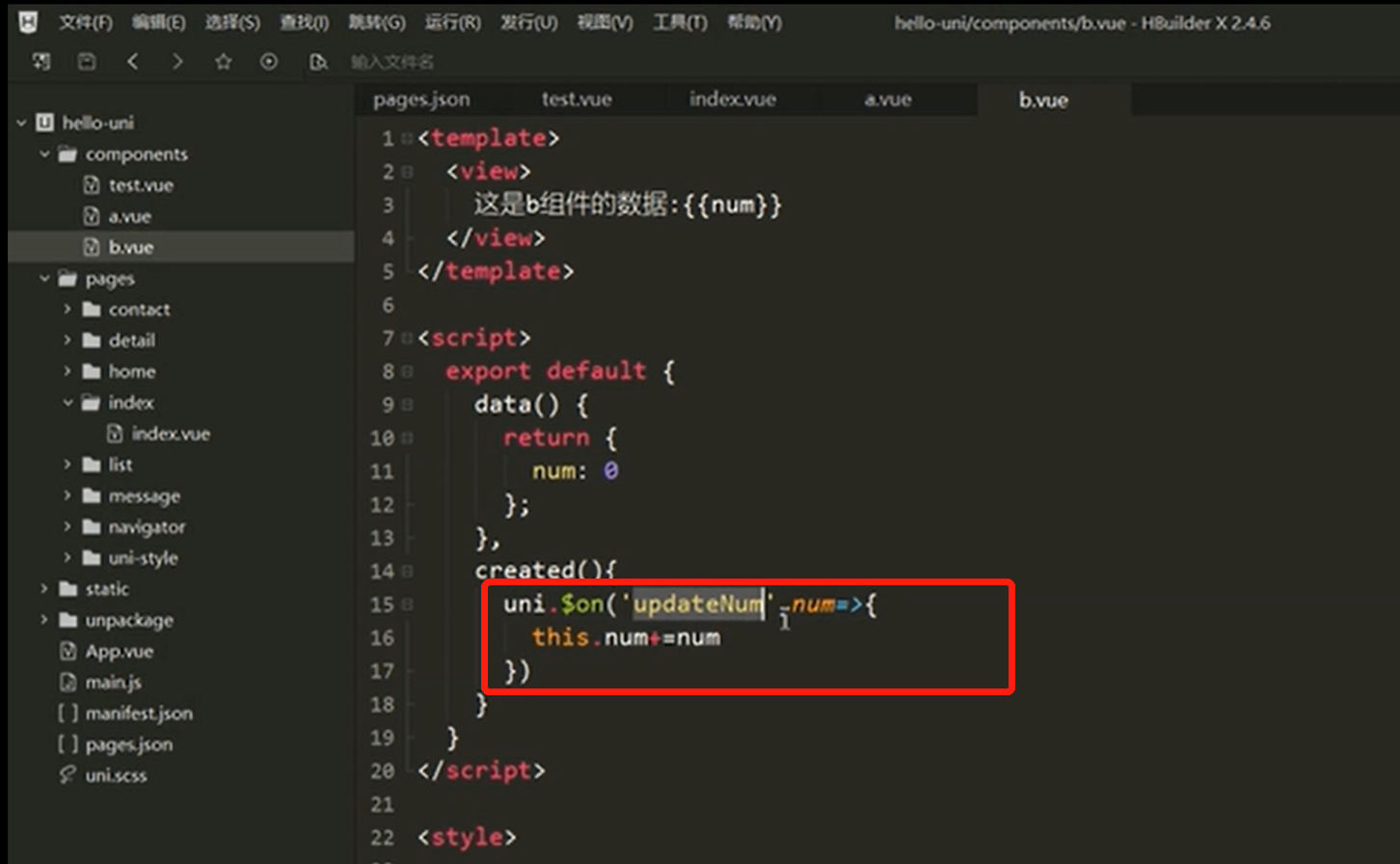Fold the return block at line 10
This screenshot has height=864, width=1400.
point(407,438)
